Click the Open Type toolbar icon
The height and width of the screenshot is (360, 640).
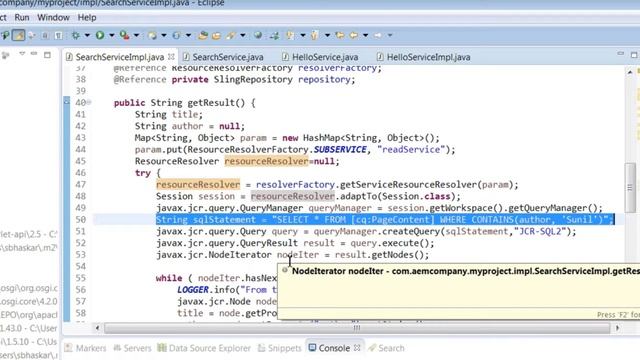(x=203, y=36)
